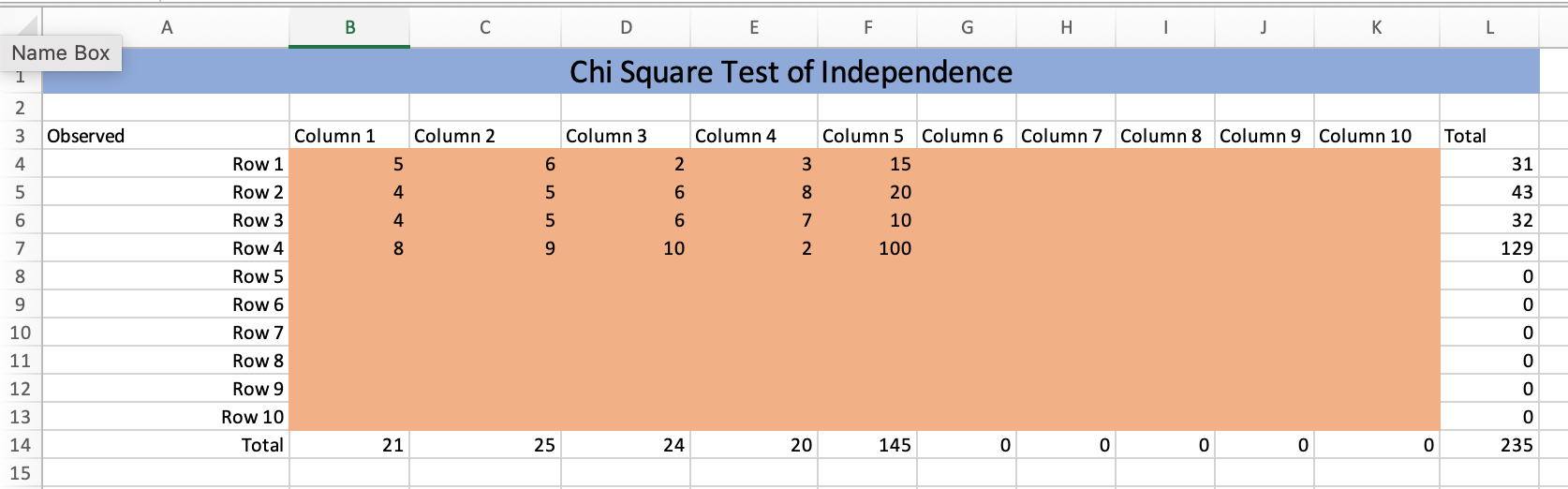Click the Chi Square Test of Independence title
Screen dimensions: 1568x489
tap(791, 72)
